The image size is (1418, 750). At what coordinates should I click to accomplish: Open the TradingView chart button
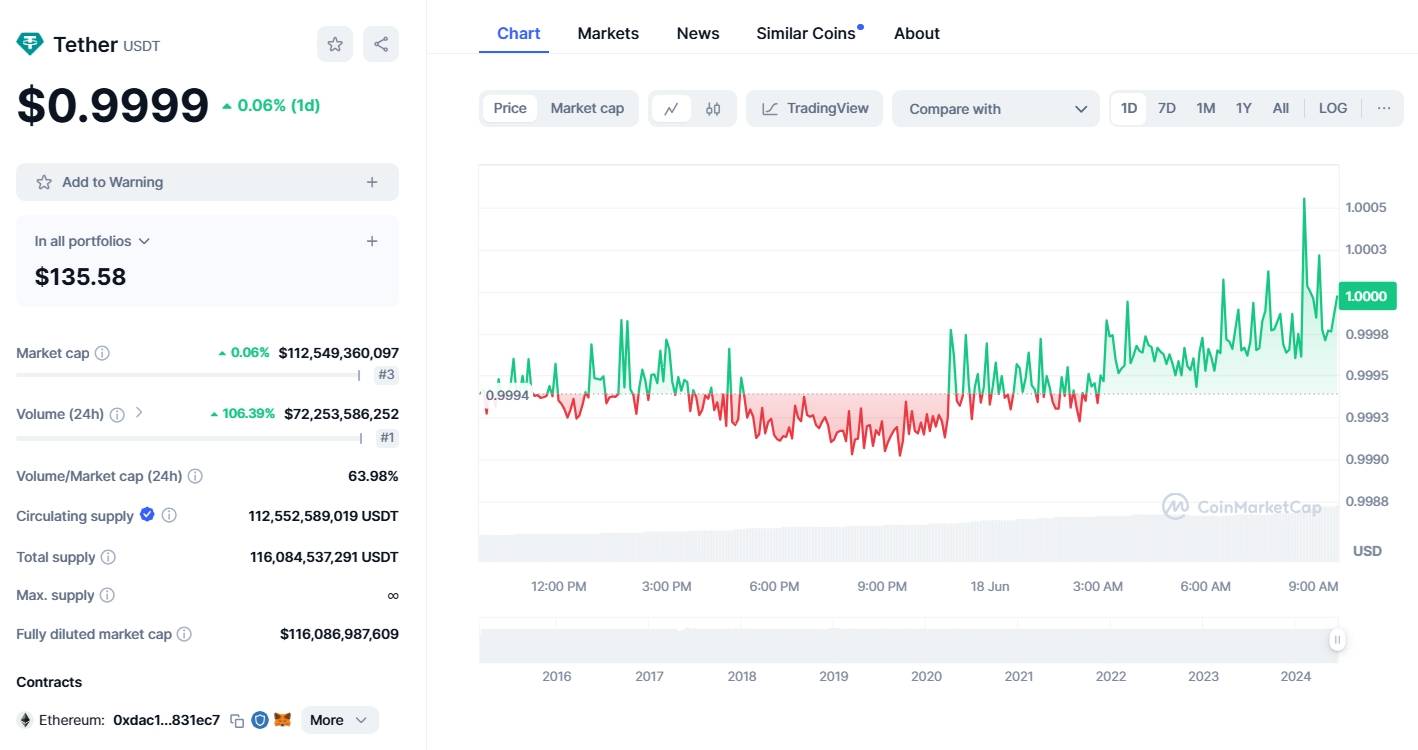pyautogui.click(x=814, y=108)
